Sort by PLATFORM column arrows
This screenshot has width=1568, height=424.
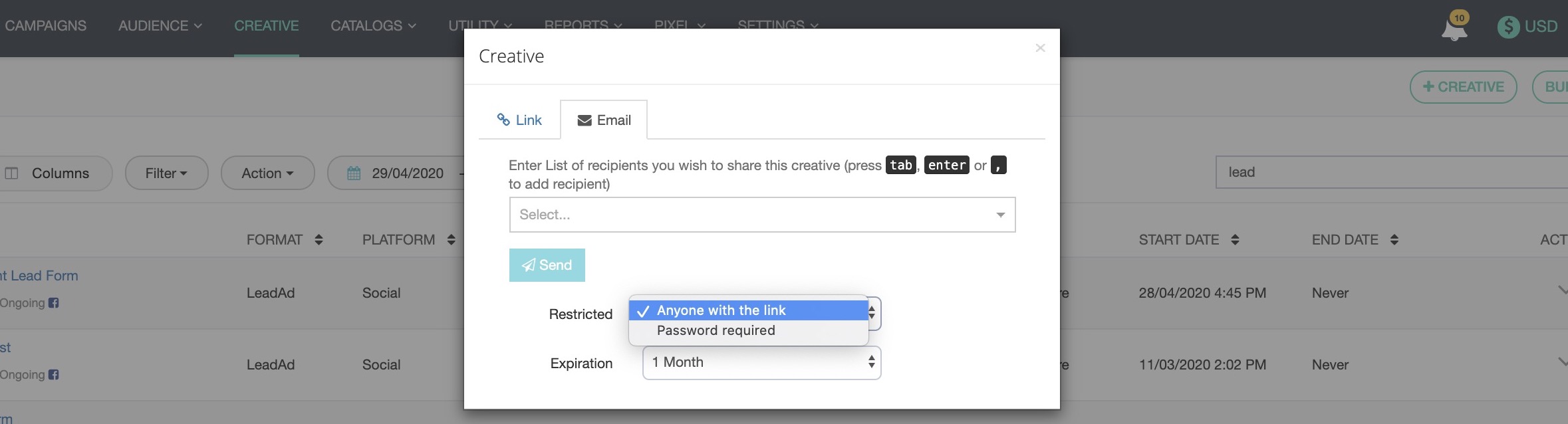pos(451,240)
